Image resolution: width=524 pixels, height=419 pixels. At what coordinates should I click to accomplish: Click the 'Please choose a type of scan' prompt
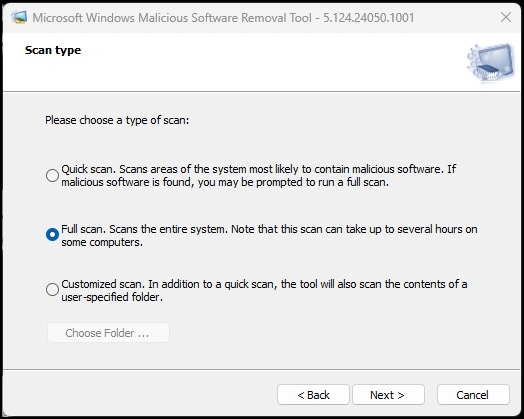point(117,120)
